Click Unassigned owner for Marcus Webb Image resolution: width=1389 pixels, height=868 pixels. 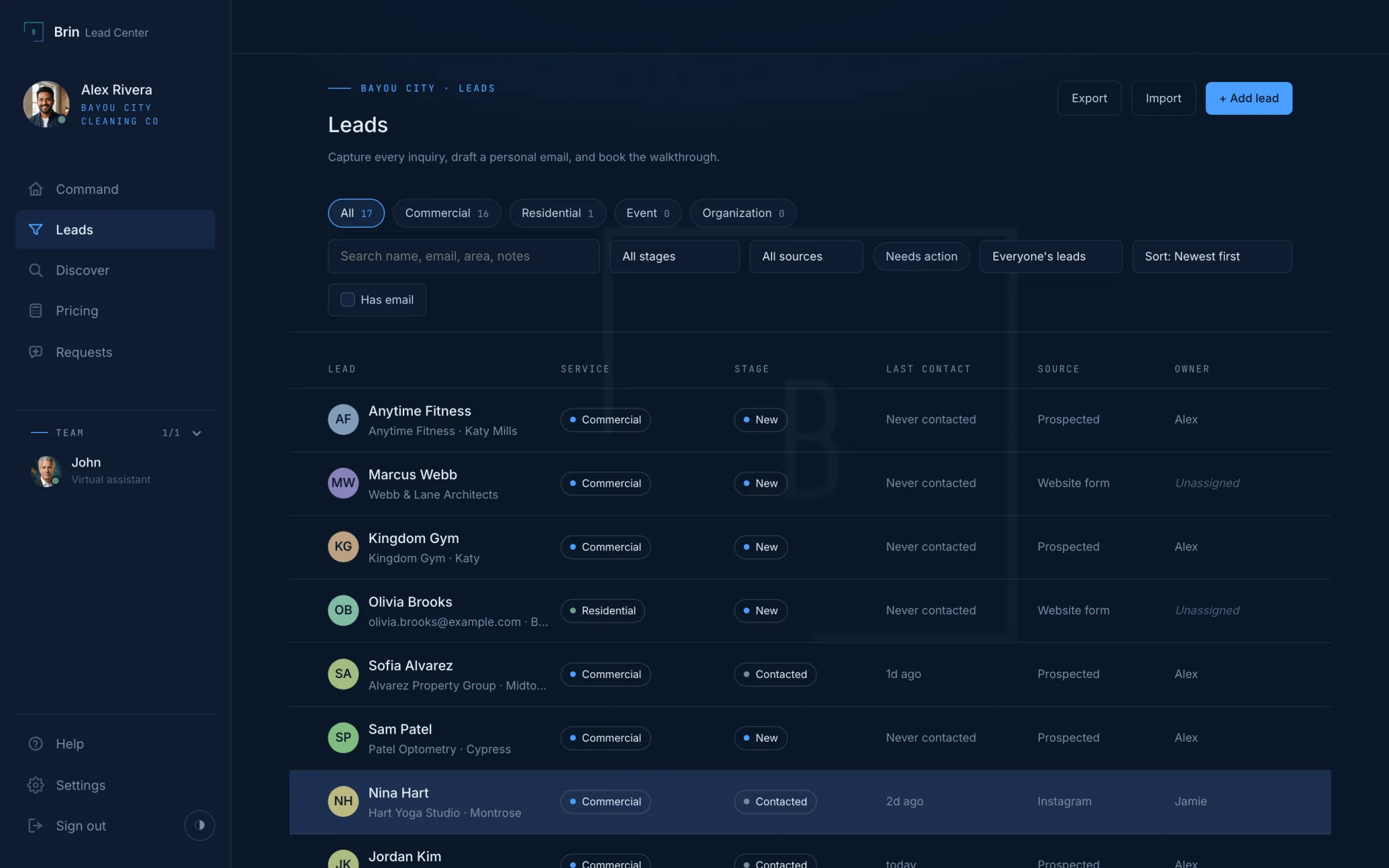click(1207, 483)
